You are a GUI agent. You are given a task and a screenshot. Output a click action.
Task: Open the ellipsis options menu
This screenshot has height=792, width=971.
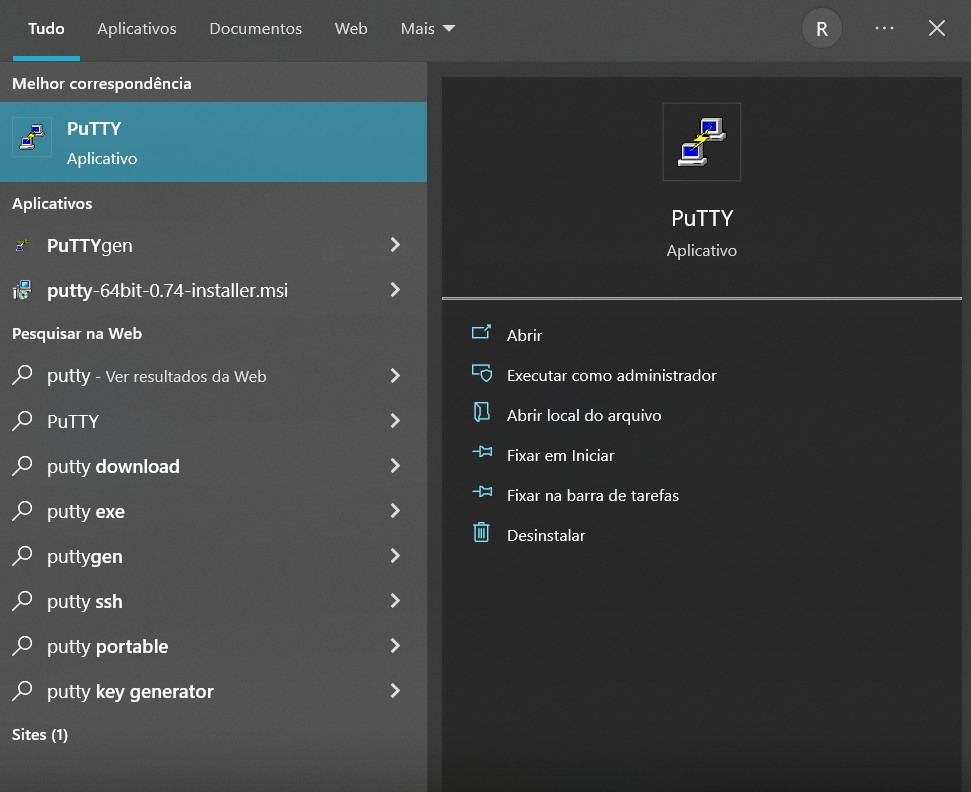pos(884,28)
